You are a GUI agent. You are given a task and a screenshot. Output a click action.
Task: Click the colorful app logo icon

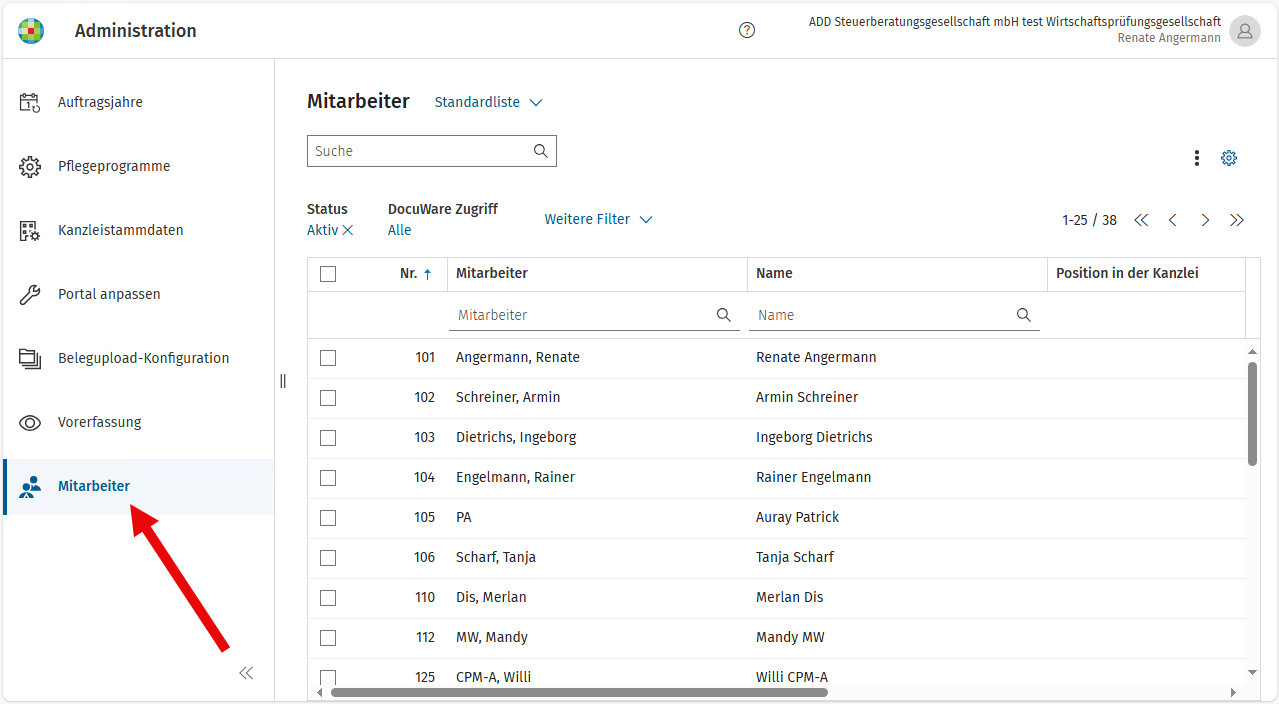tap(31, 31)
